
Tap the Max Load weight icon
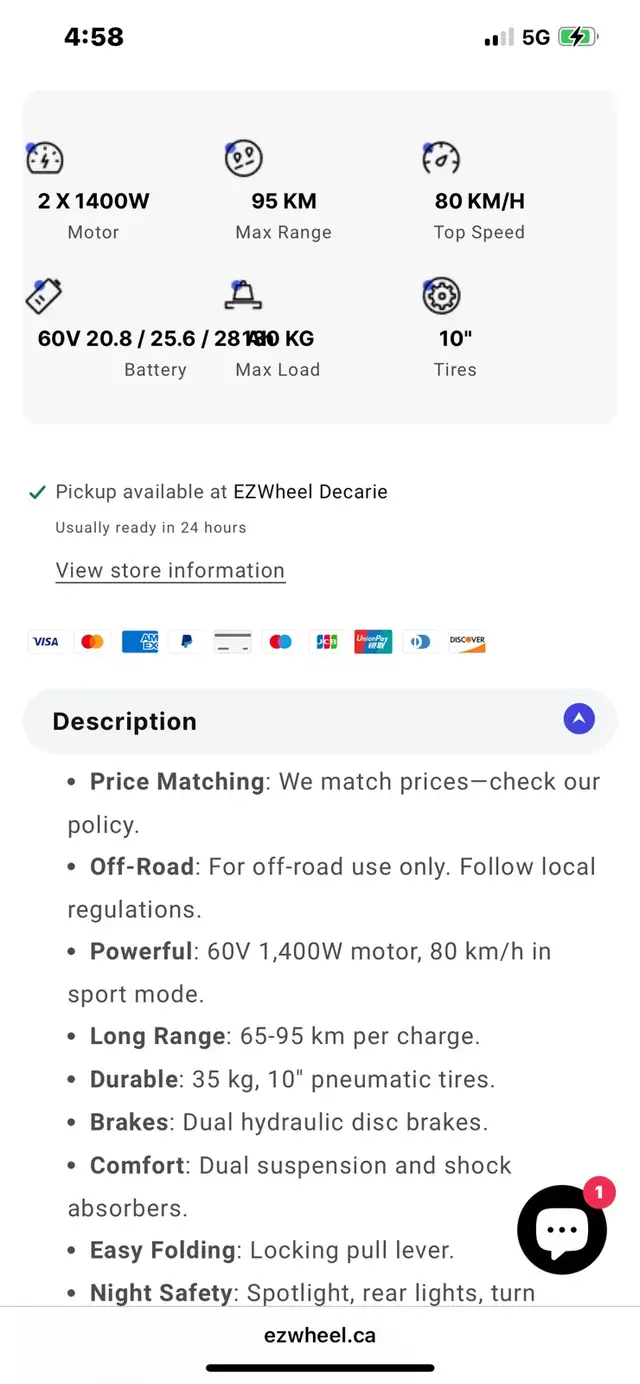point(243,296)
